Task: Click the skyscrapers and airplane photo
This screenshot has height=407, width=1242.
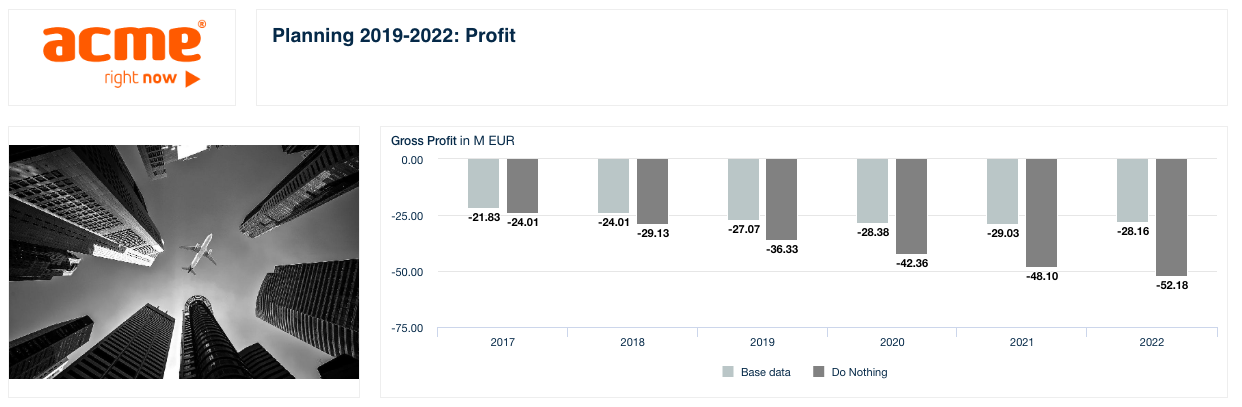Action: [x=184, y=262]
